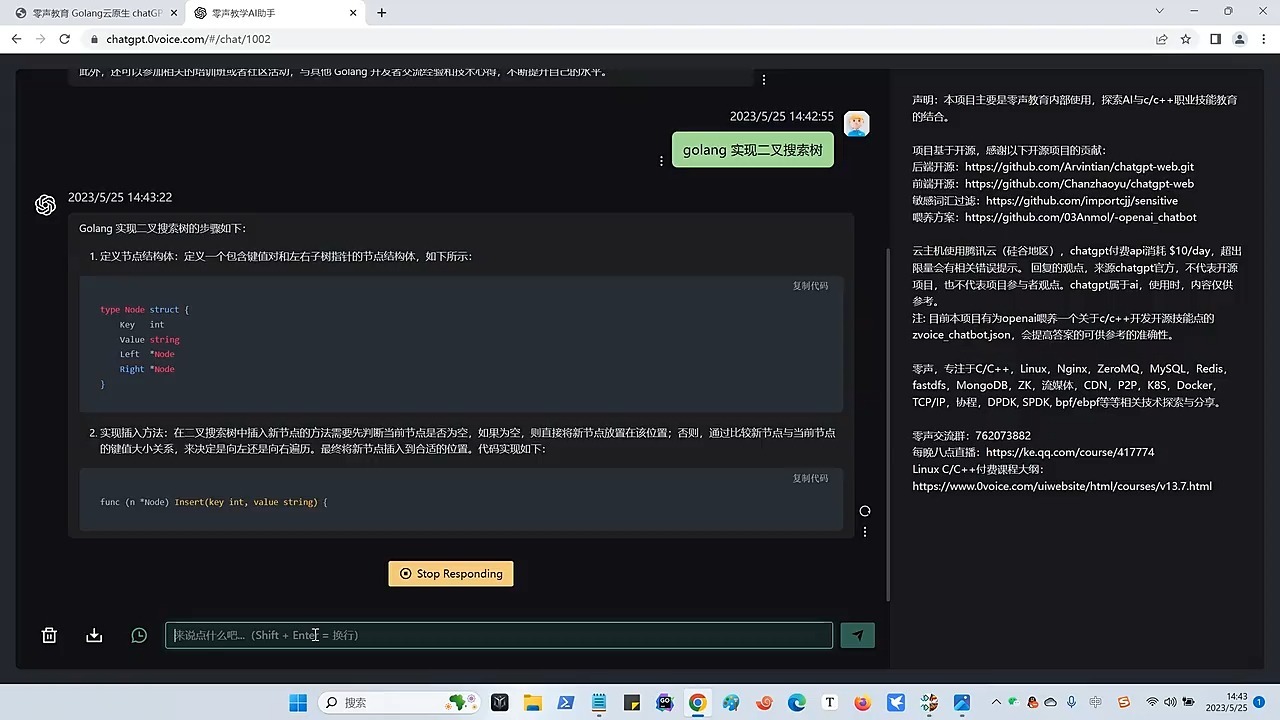Click the ChatGPT logo beside the assistant timestamp
Image resolution: width=1280 pixels, height=720 pixels.
coord(45,204)
